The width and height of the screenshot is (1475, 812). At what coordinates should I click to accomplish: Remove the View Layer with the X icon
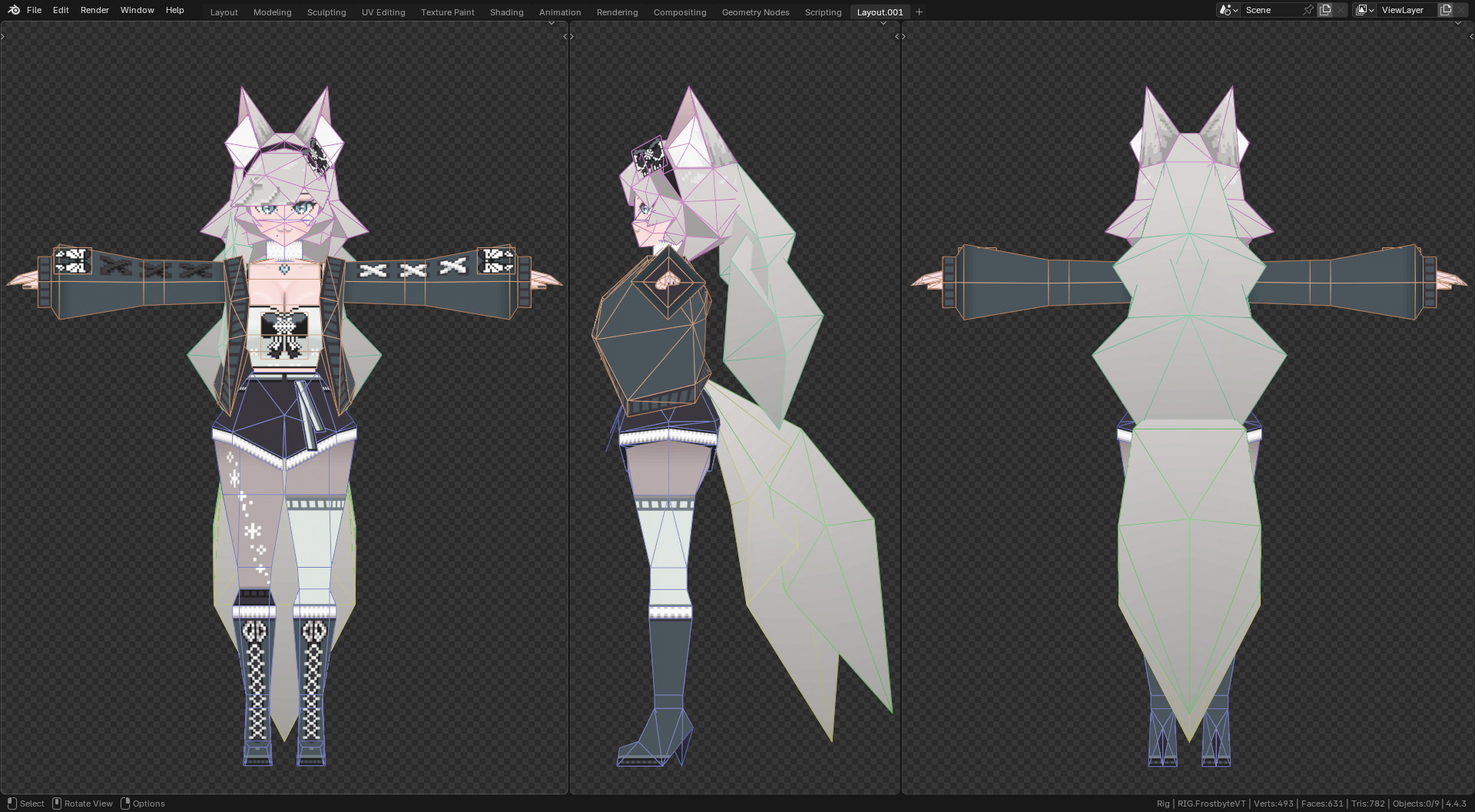(x=1463, y=9)
